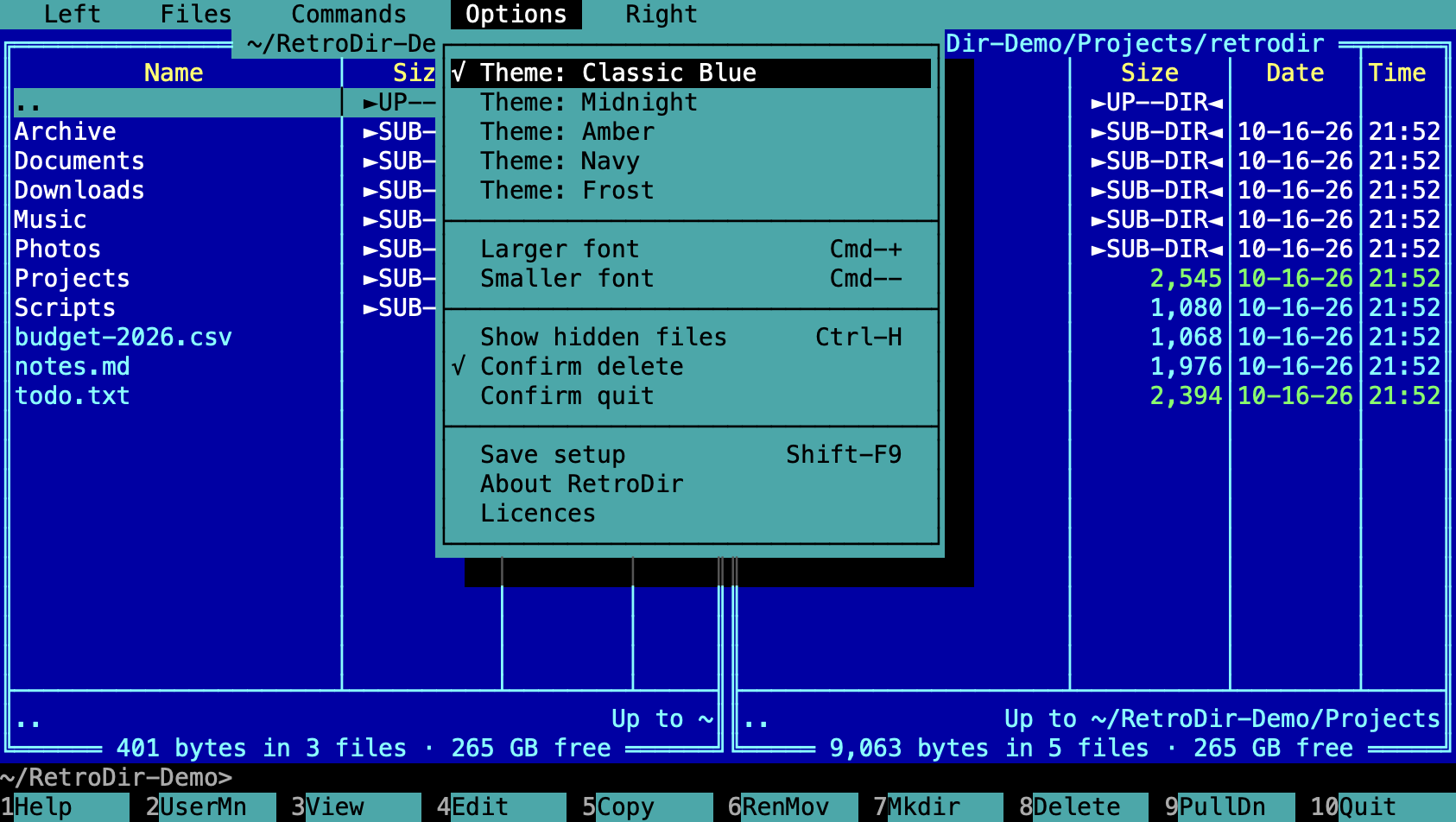Choose Smaller font option
1456x822 pixels.
click(x=691, y=279)
